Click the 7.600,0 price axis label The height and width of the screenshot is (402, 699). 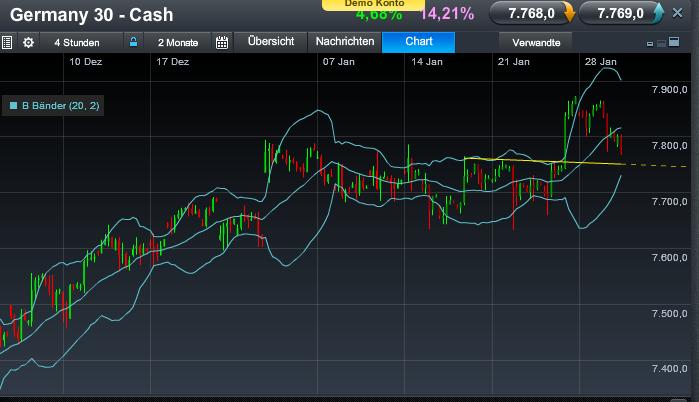coord(670,258)
